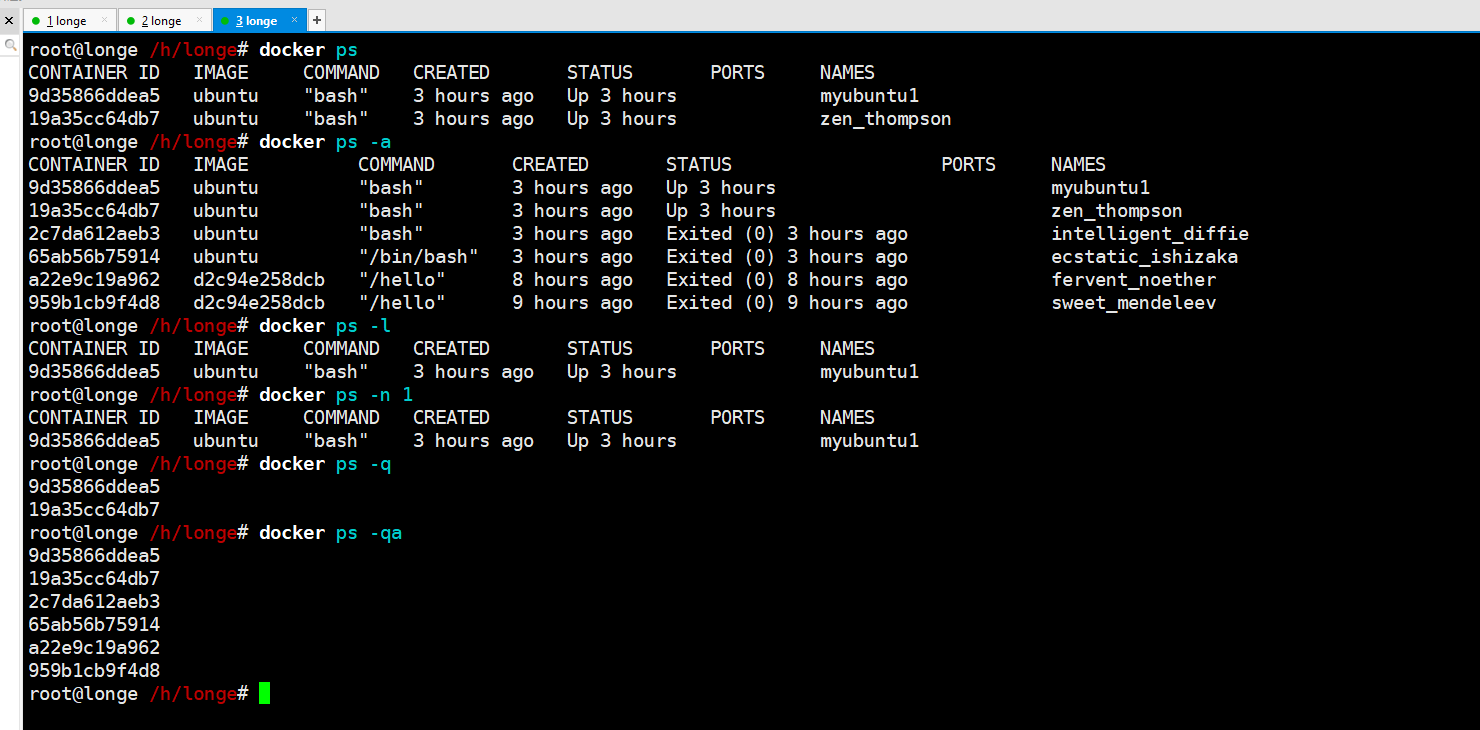Click the final empty prompt 'root@longe /h/longe#'
This screenshot has height=730, width=1480.
(139, 694)
